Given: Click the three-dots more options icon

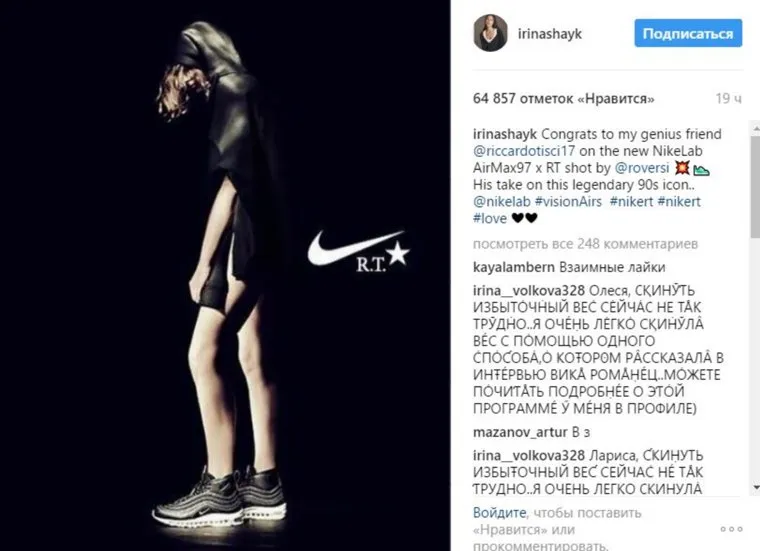Looking at the screenshot, I should [731, 529].
